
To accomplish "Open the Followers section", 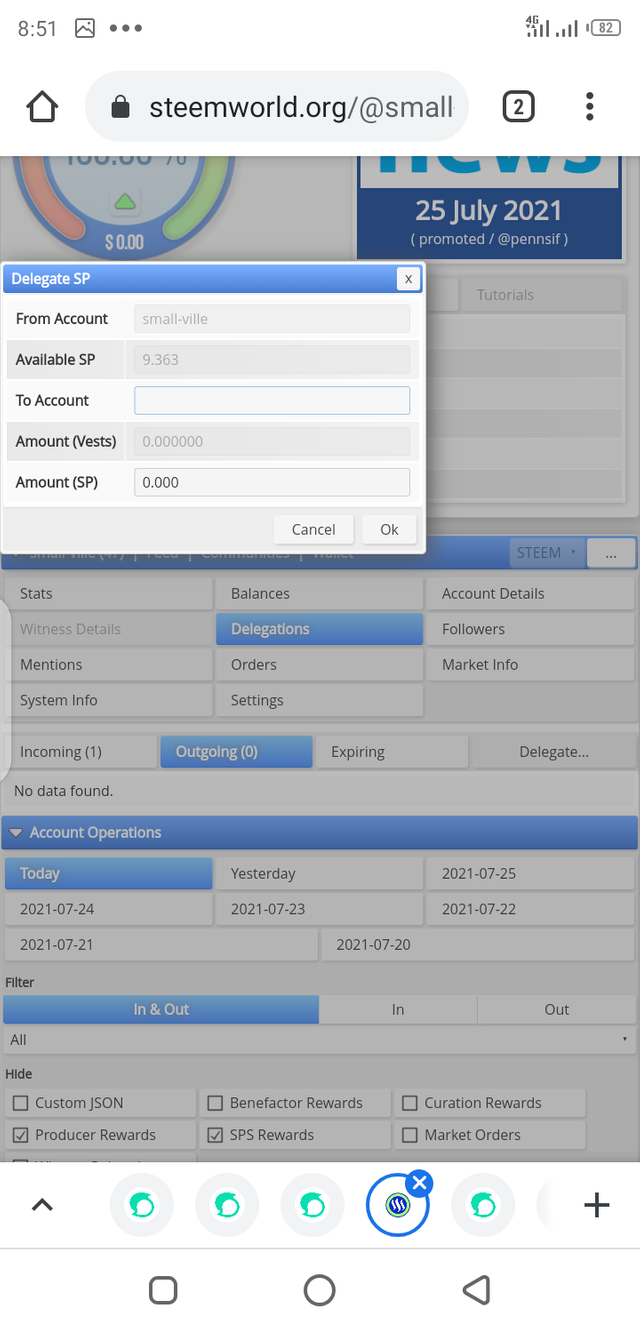I will click(x=531, y=629).
